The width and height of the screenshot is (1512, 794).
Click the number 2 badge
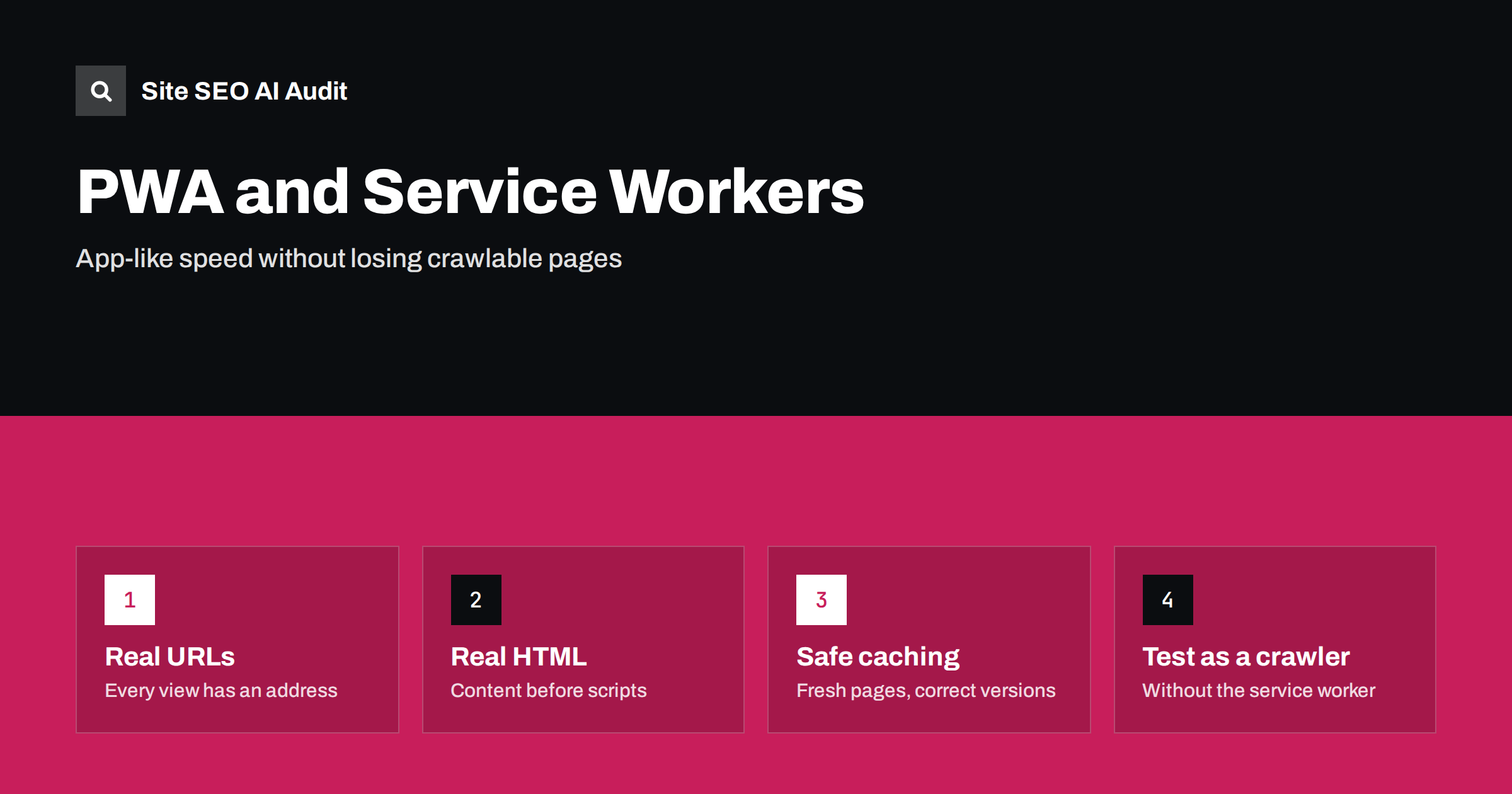[476, 600]
